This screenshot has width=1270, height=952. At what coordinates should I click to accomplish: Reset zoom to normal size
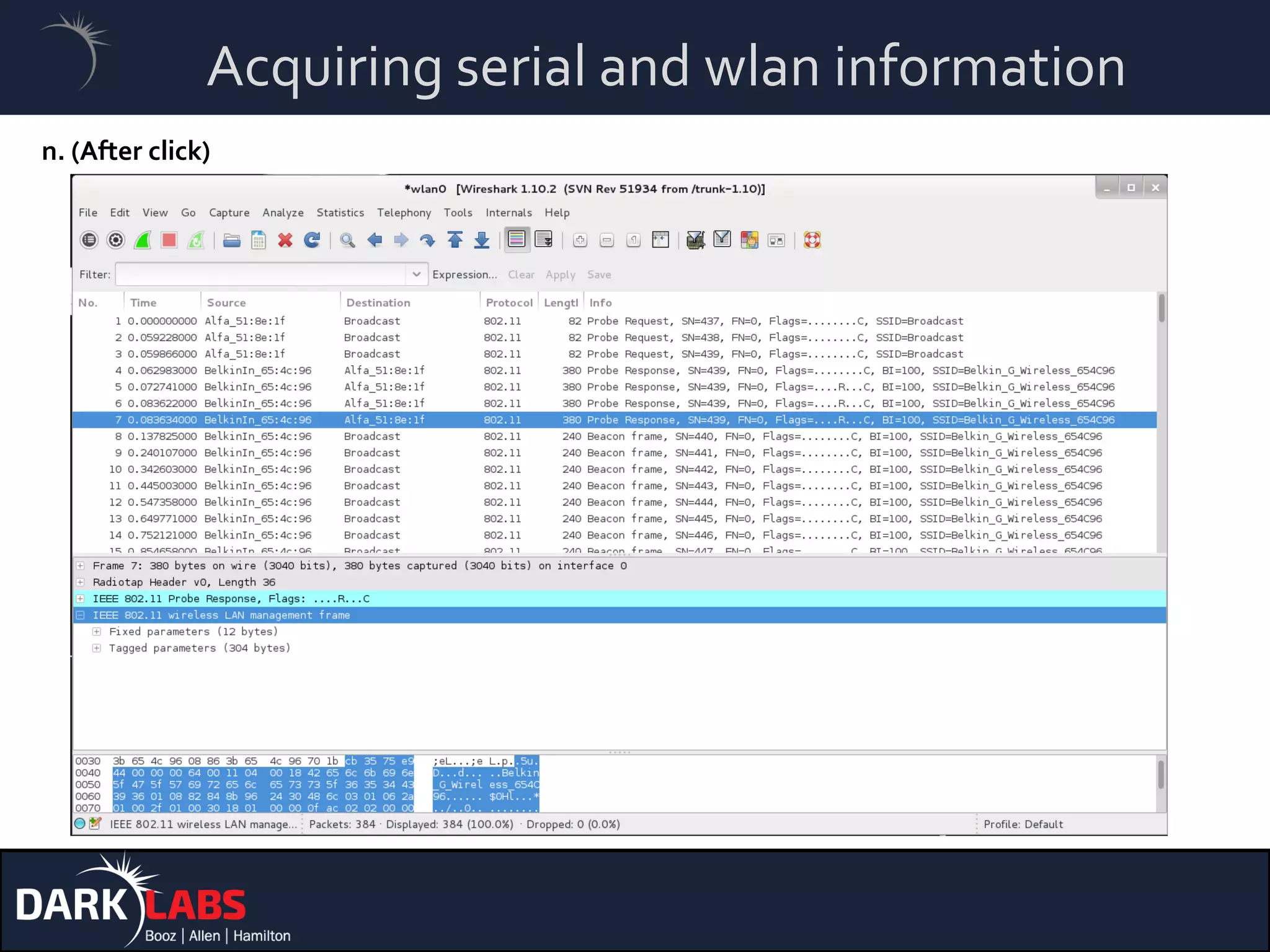634,240
